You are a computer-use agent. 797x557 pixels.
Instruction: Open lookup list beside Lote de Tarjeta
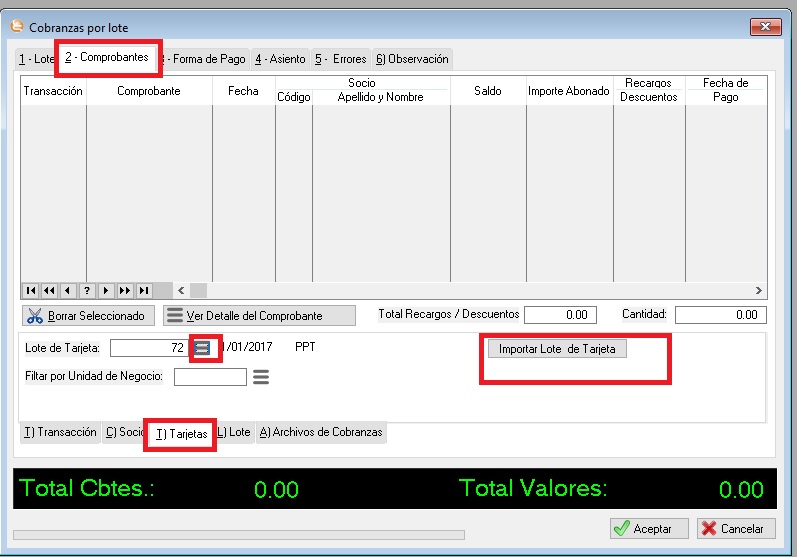click(203, 347)
